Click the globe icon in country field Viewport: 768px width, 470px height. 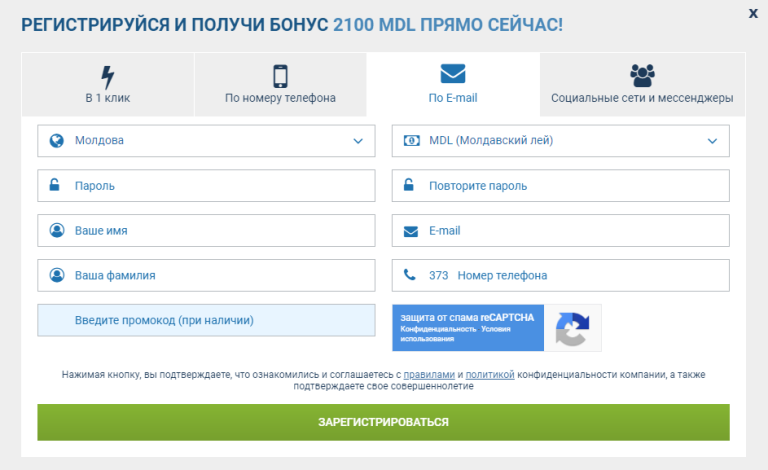[56, 141]
